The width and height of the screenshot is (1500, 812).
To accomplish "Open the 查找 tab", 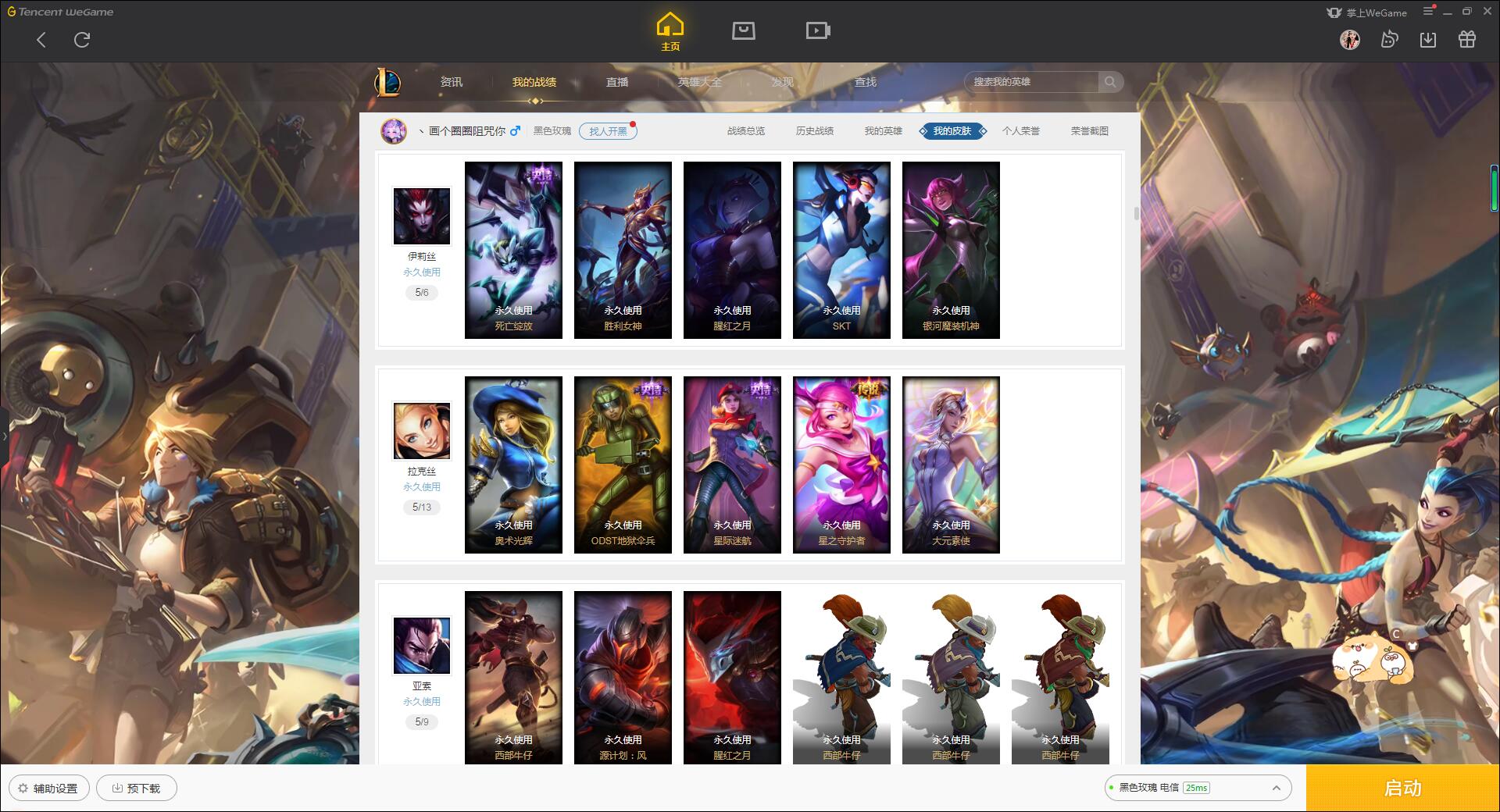I will click(x=865, y=82).
